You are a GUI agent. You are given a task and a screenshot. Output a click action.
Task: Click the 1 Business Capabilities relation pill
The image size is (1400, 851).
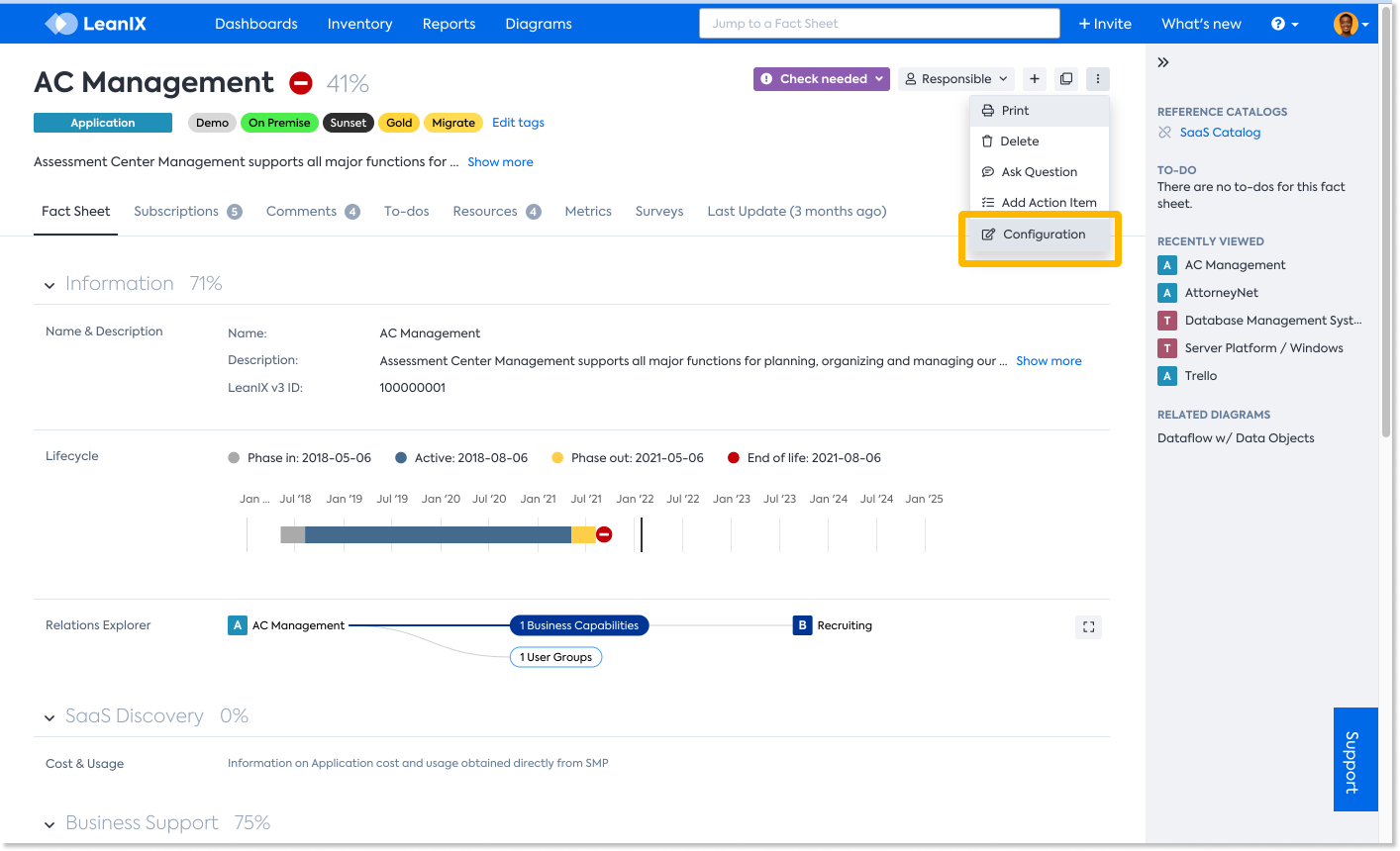coord(579,625)
